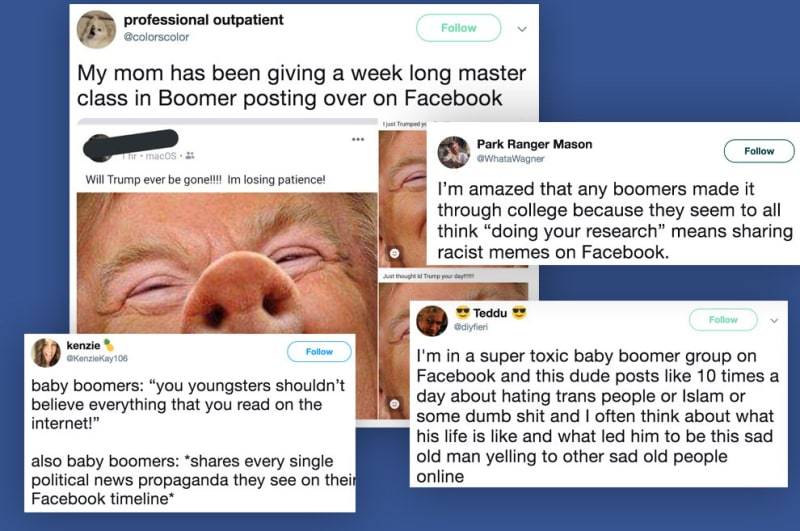Open the @diyfieri handle

tap(471, 327)
